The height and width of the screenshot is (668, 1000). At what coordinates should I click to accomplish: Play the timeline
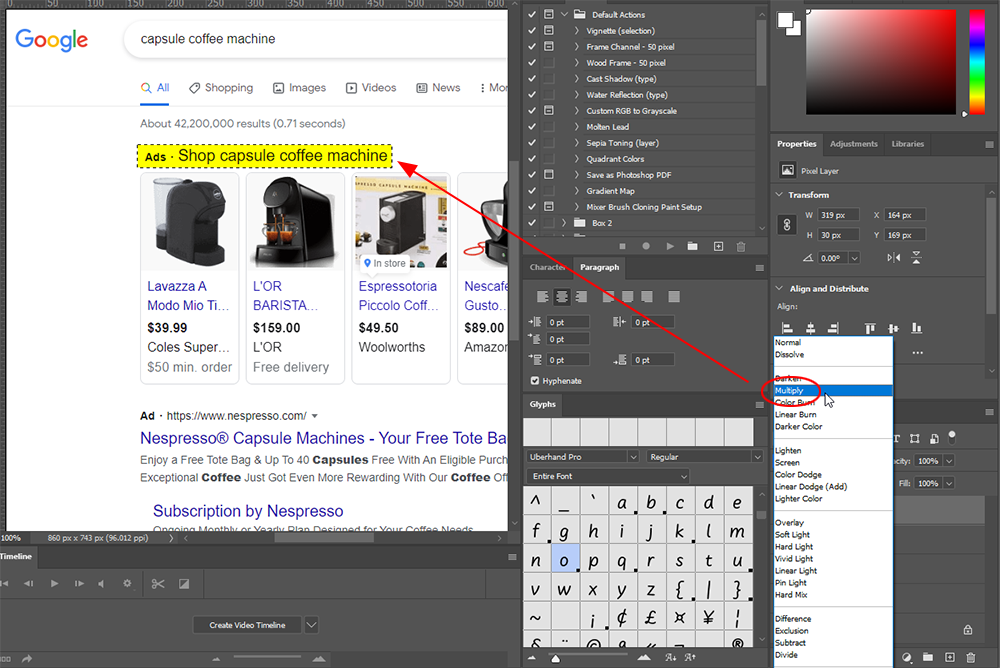coord(54,583)
